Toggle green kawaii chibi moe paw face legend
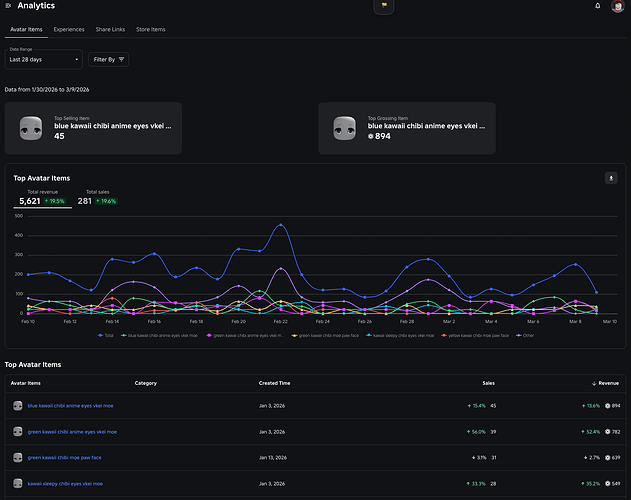Viewport: 631px width, 500px height. click(x=325, y=335)
